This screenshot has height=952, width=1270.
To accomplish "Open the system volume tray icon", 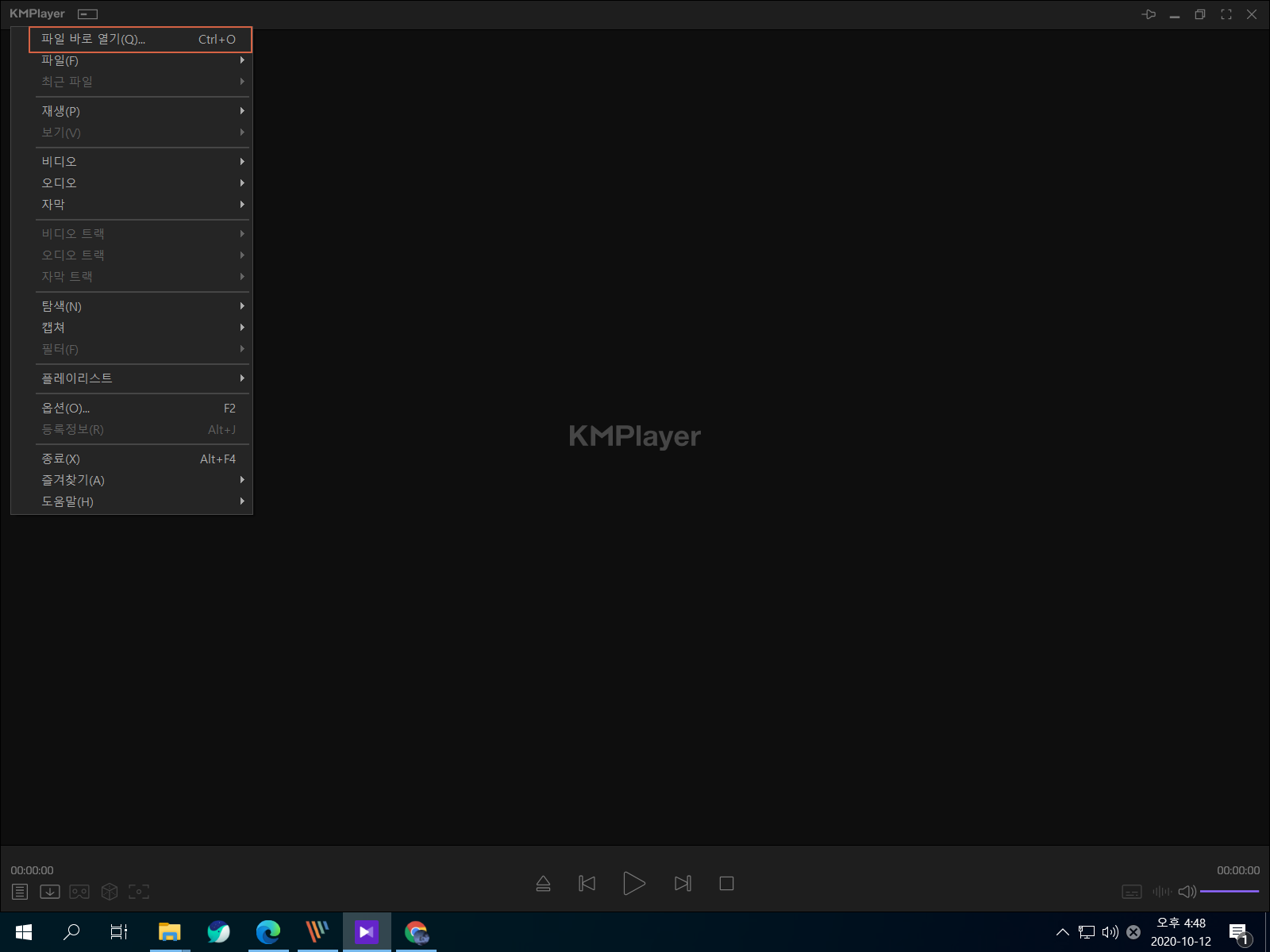I will click(x=1110, y=932).
